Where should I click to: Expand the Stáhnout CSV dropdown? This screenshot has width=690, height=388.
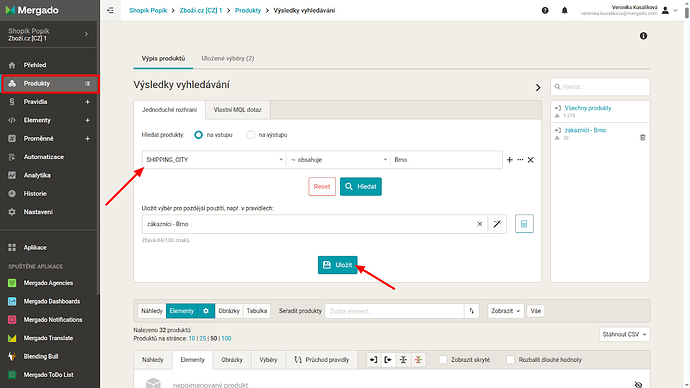624,334
